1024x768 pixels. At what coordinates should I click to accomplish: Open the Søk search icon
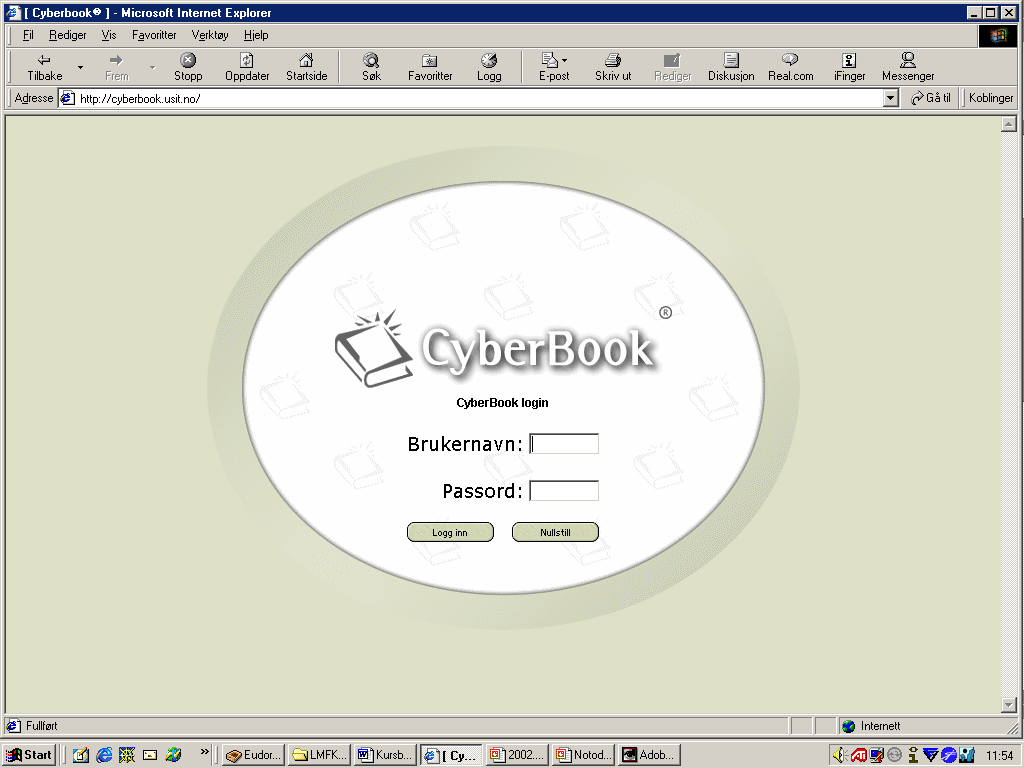point(371,61)
